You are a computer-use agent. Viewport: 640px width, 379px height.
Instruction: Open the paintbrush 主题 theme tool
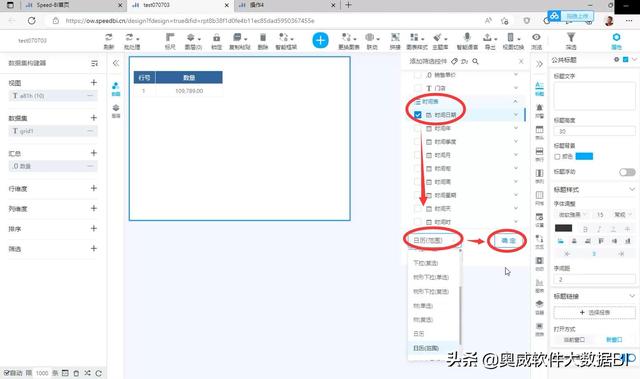click(440, 41)
